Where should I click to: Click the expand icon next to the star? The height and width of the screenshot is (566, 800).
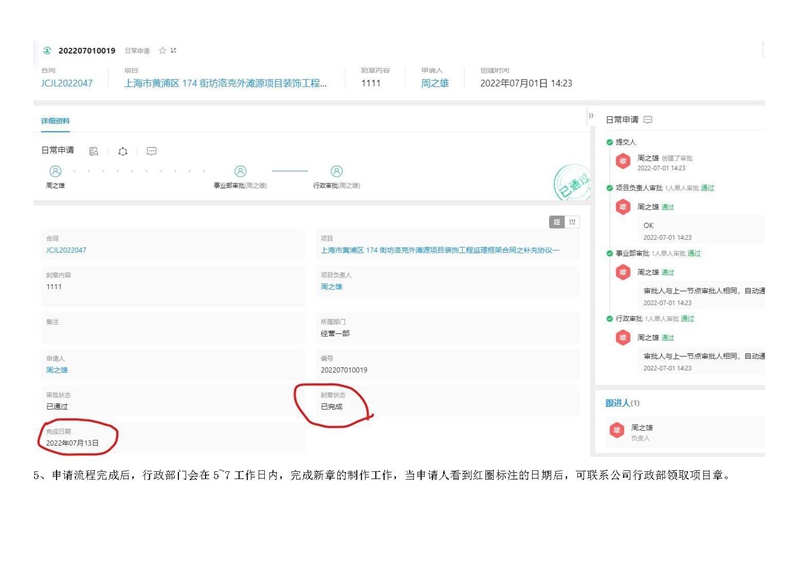[173, 50]
